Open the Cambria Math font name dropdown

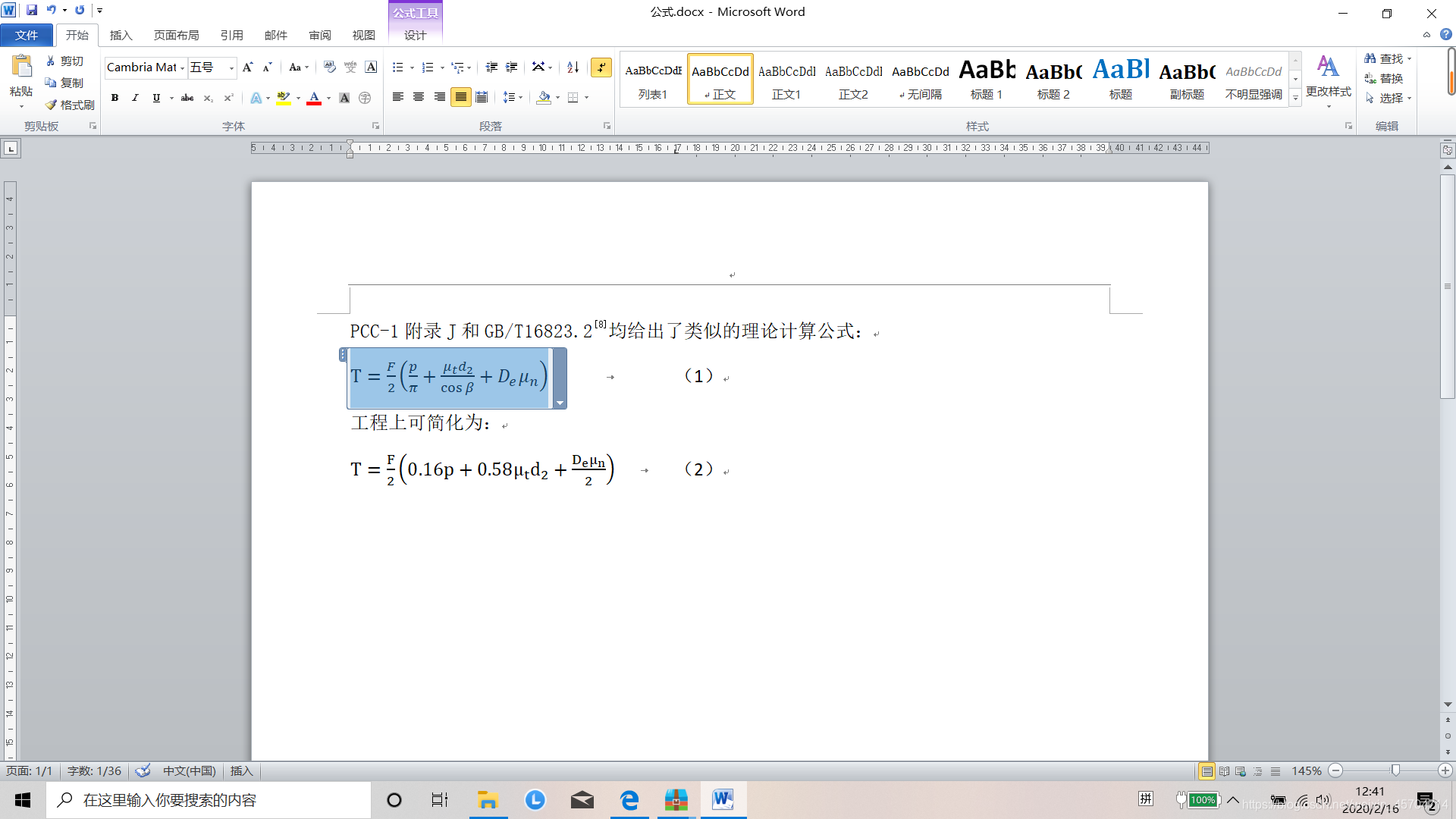pos(183,68)
